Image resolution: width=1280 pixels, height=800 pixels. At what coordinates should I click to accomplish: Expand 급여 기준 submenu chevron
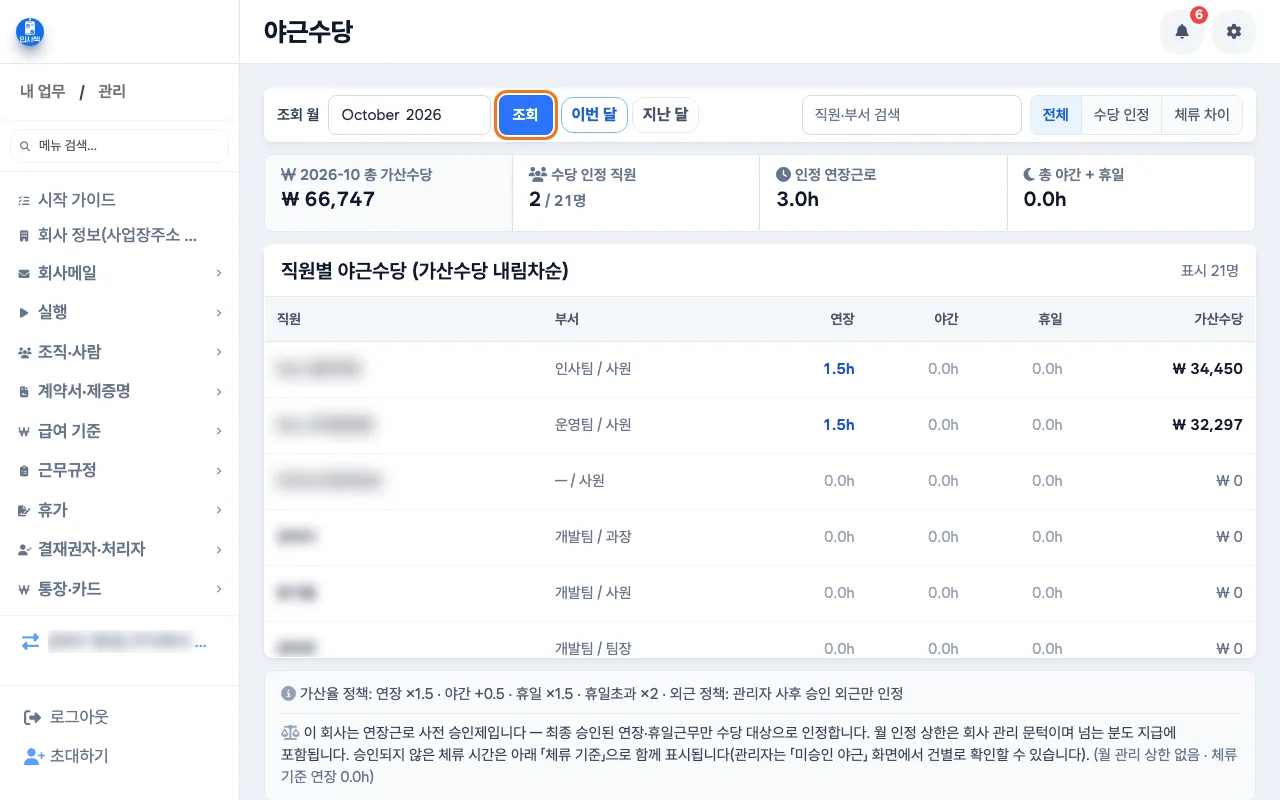(218, 431)
